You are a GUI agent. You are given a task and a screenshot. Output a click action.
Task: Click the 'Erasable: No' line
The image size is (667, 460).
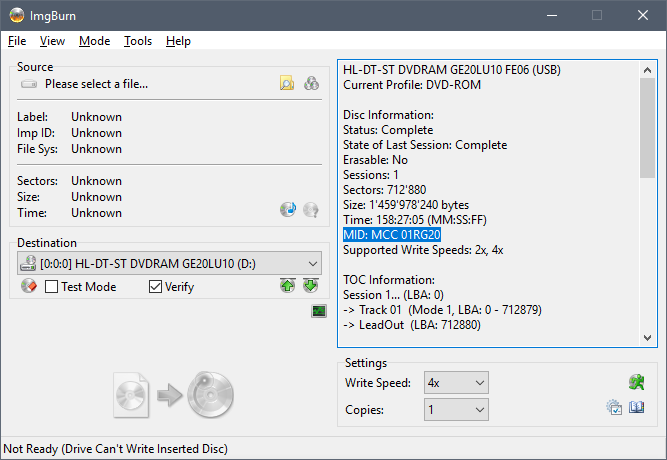click(375, 160)
